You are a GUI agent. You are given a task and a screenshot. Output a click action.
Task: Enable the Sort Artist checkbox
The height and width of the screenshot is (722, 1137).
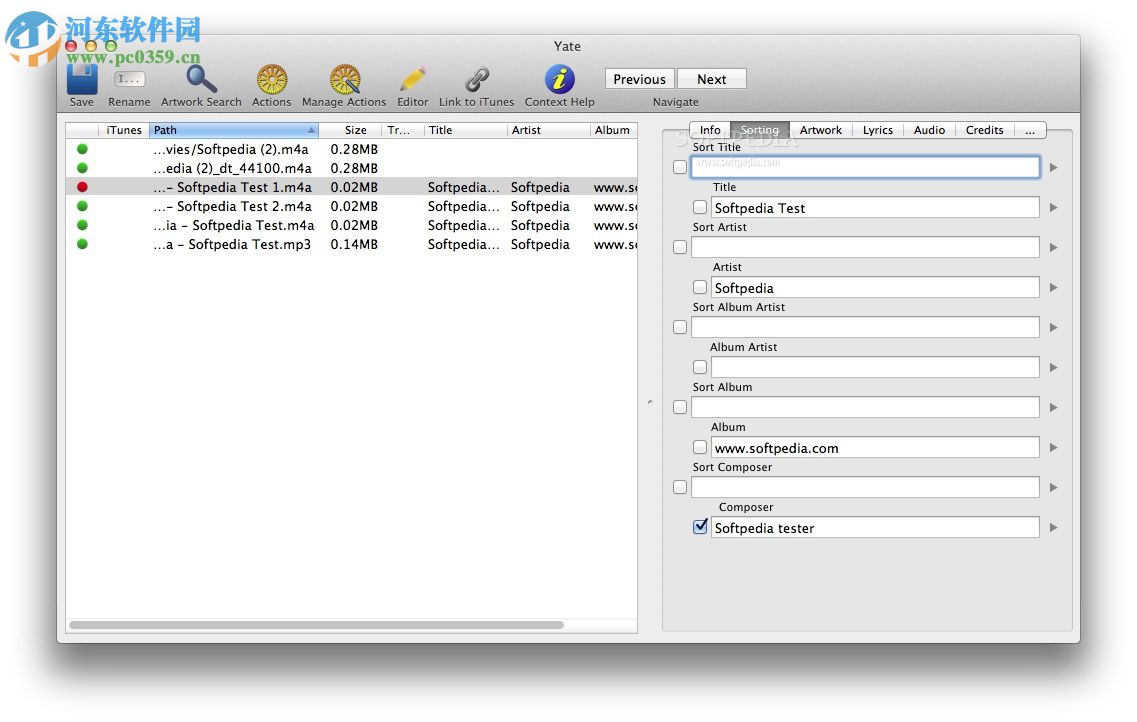(680, 247)
